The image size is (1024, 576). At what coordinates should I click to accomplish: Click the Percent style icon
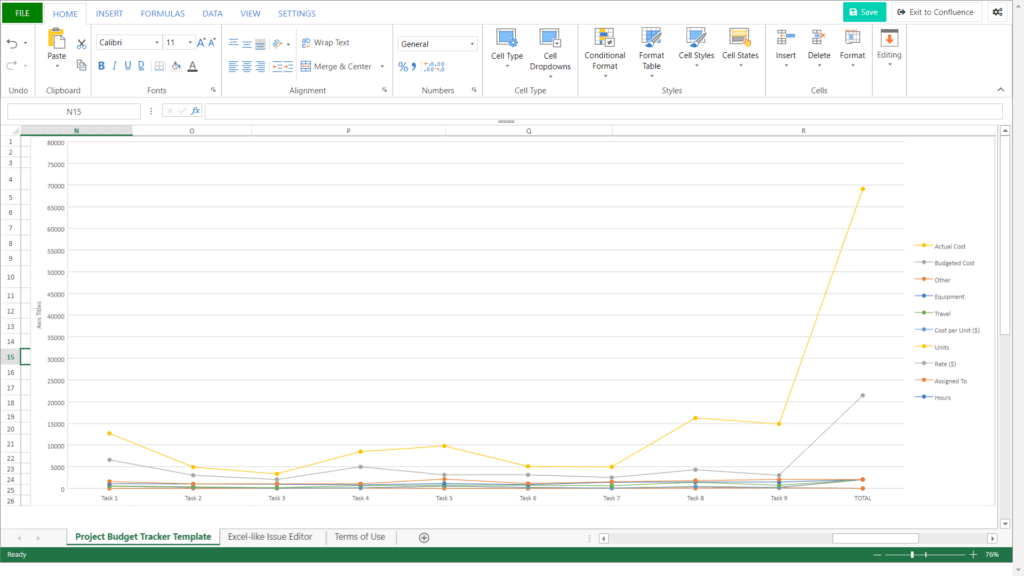(x=403, y=67)
